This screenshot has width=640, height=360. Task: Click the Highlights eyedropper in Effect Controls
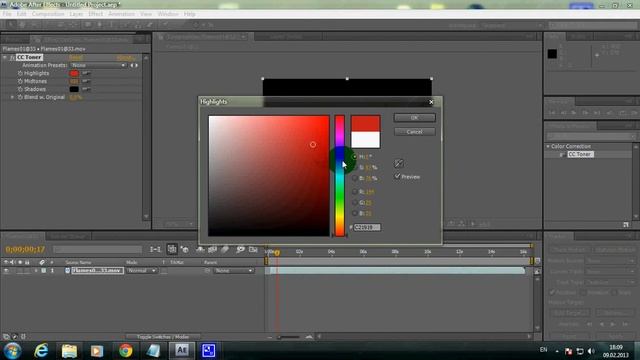[x=86, y=73]
